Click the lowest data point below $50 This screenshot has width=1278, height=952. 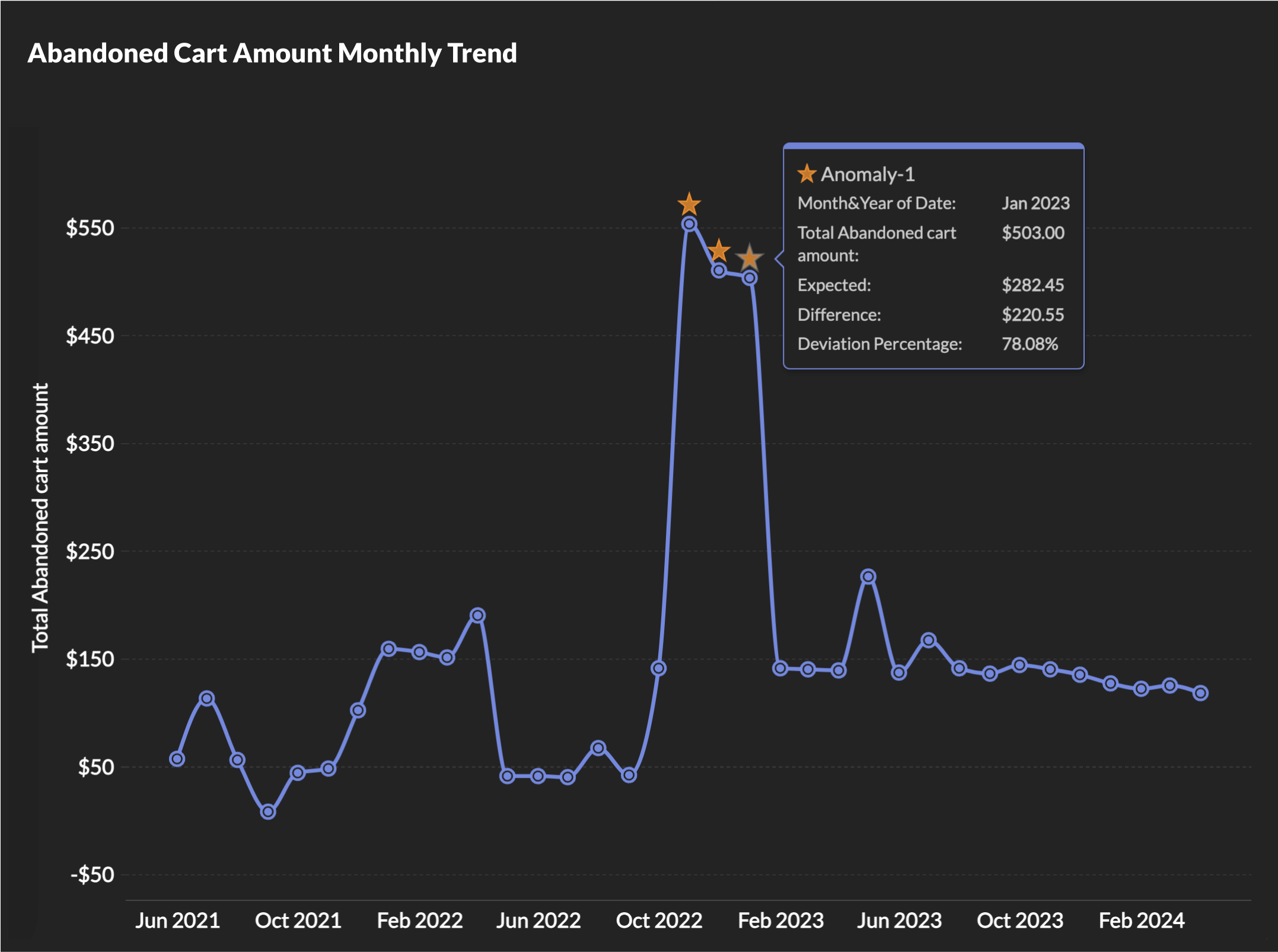click(268, 812)
